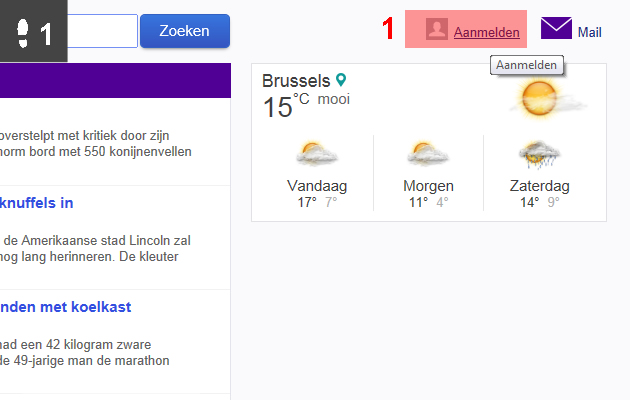The width and height of the screenshot is (630, 400).
Task: Click the search text input field
Action: (102, 31)
